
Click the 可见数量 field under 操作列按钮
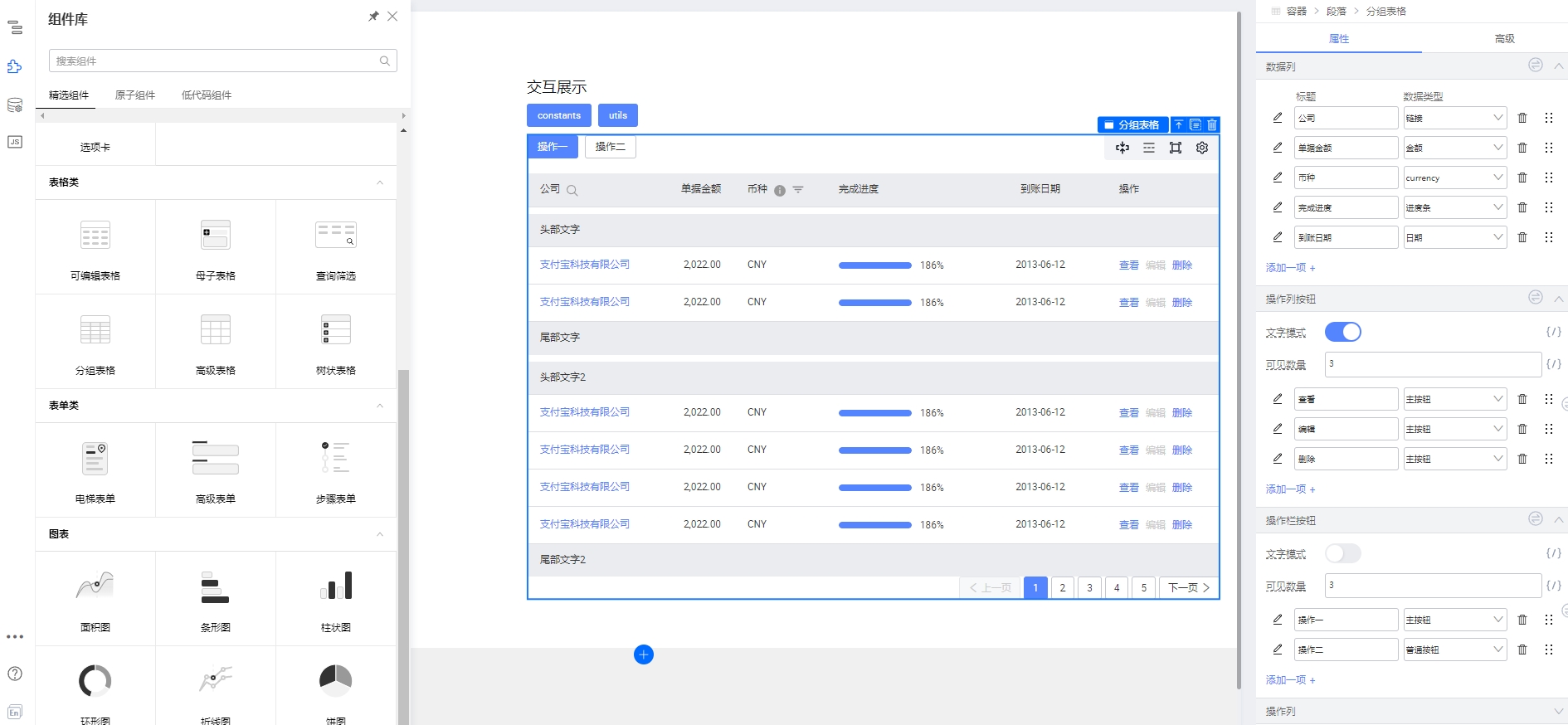click(1433, 363)
